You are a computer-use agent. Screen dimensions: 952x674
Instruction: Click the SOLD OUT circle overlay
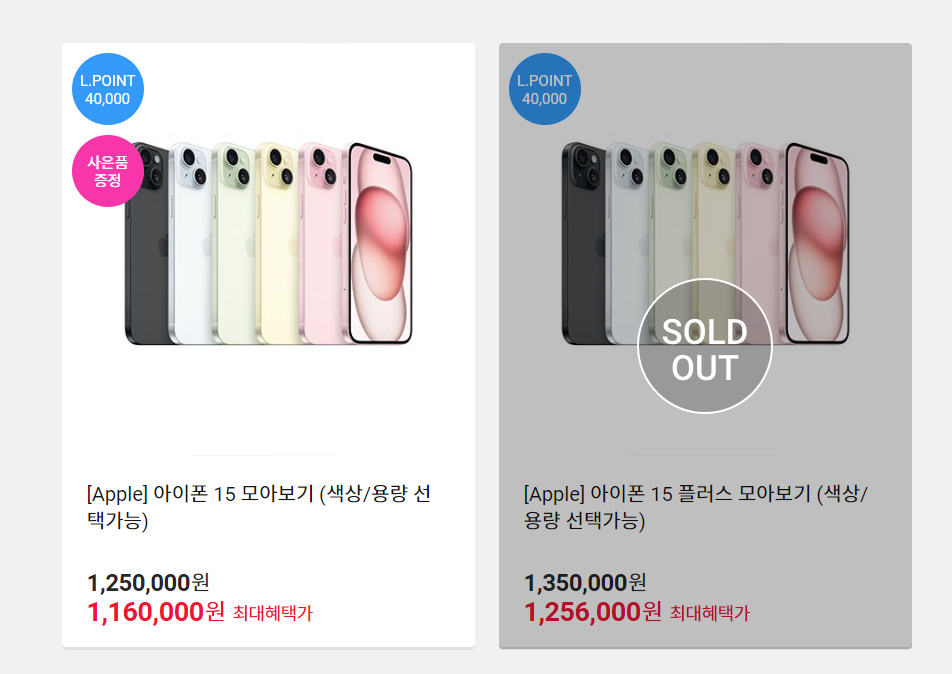click(x=705, y=346)
